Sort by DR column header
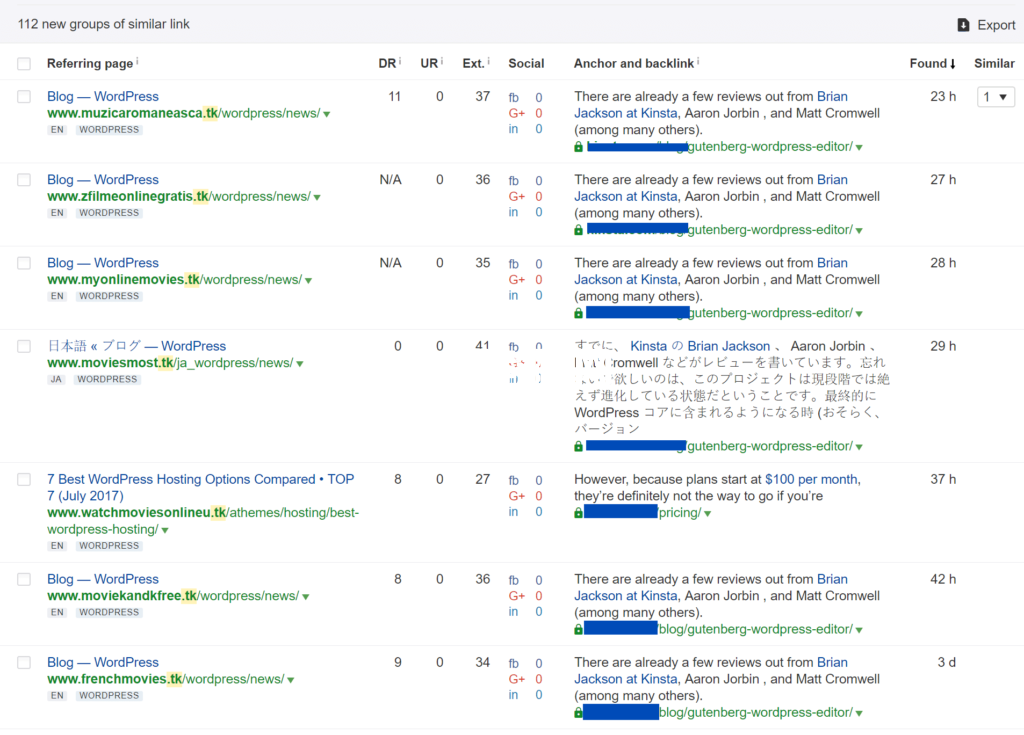1024x735 pixels. 387,63
